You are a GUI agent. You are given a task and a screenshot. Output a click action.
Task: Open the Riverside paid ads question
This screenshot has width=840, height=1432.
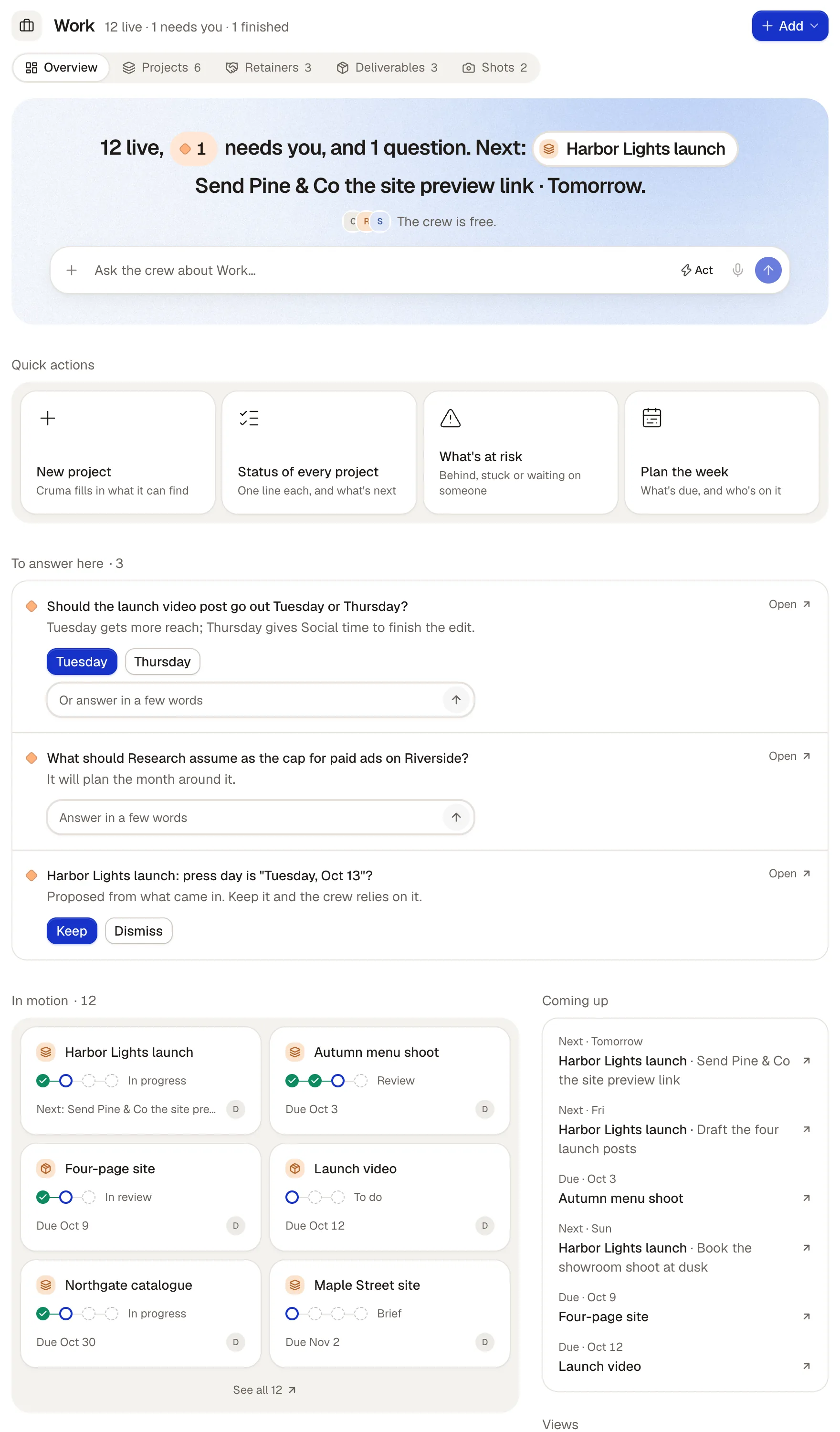pos(789,756)
